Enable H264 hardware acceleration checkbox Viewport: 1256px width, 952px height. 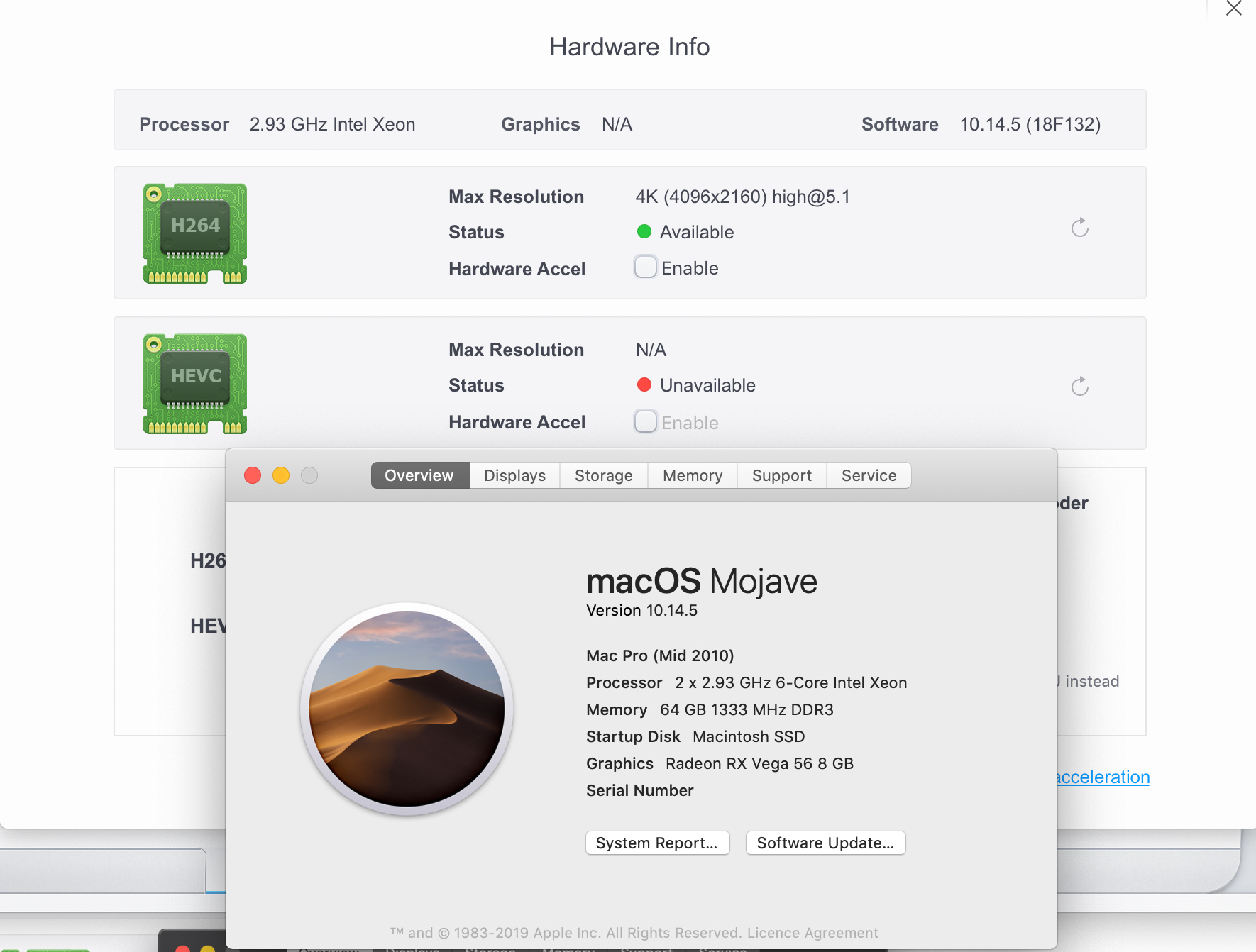[645, 267]
